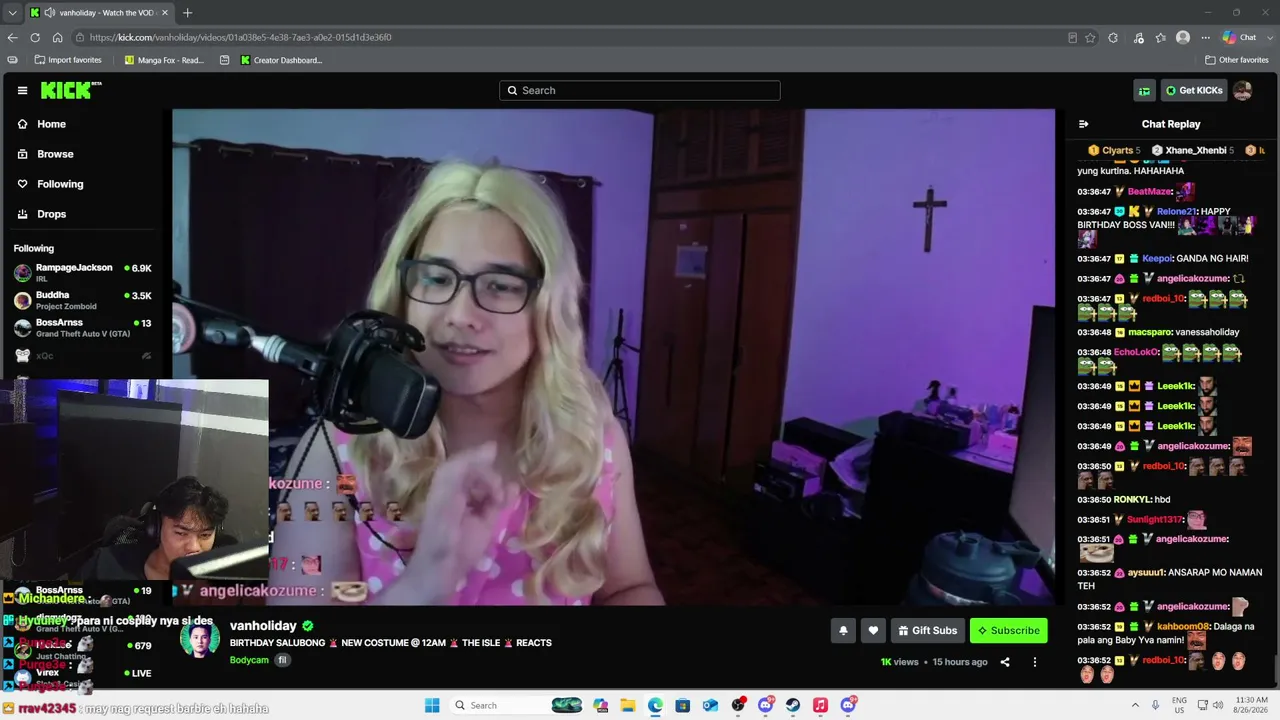The width and height of the screenshot is (1280, 720).
Task: Open the taskbar clock and date
Action: click(1251, 705)
